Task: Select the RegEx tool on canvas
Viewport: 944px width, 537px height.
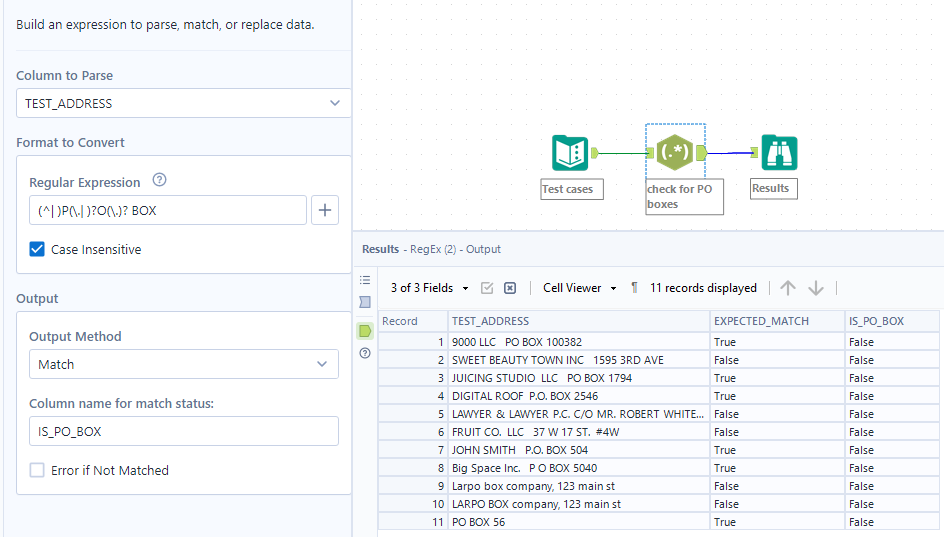Action: [675, 153]
